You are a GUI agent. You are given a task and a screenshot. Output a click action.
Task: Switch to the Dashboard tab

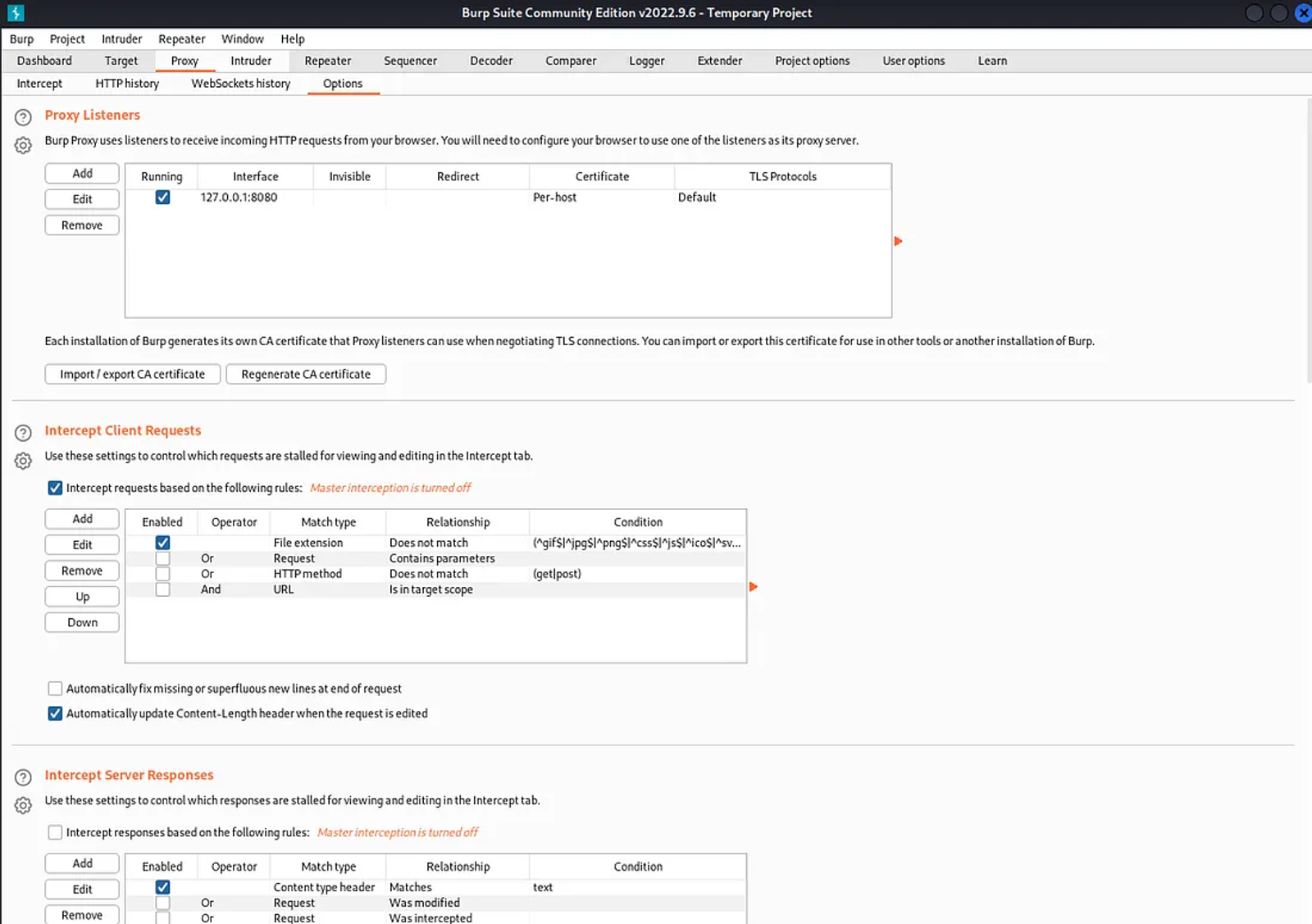44,61
